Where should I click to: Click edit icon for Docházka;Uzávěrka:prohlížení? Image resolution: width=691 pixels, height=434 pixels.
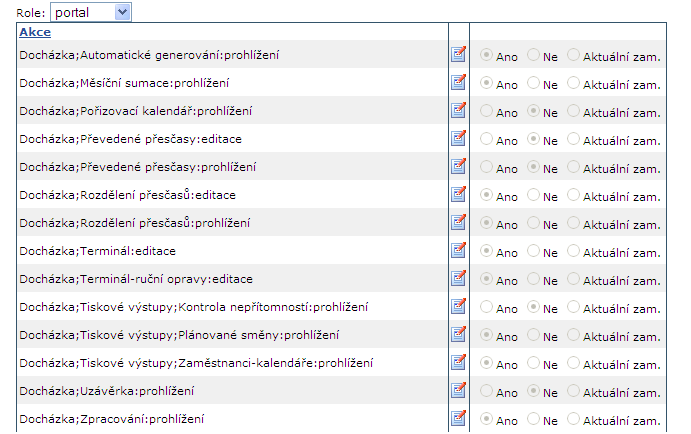(458, 390)
